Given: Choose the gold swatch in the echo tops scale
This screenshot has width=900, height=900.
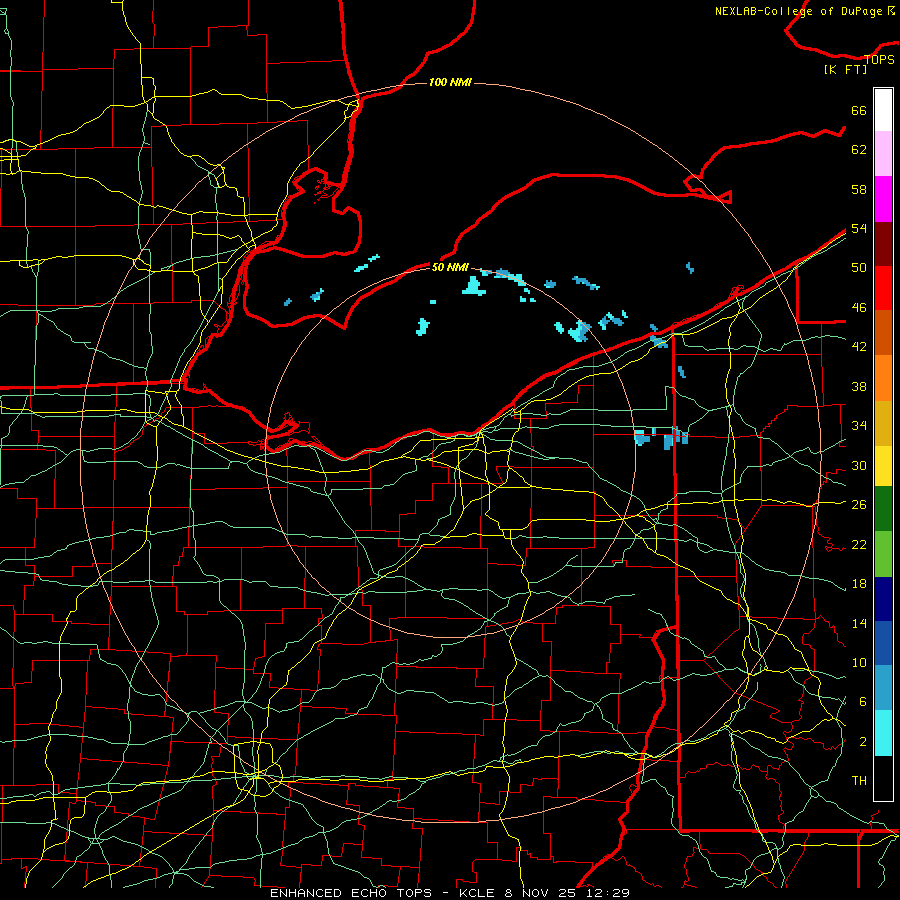Looking at the screenshot, I should coord(883,423).
